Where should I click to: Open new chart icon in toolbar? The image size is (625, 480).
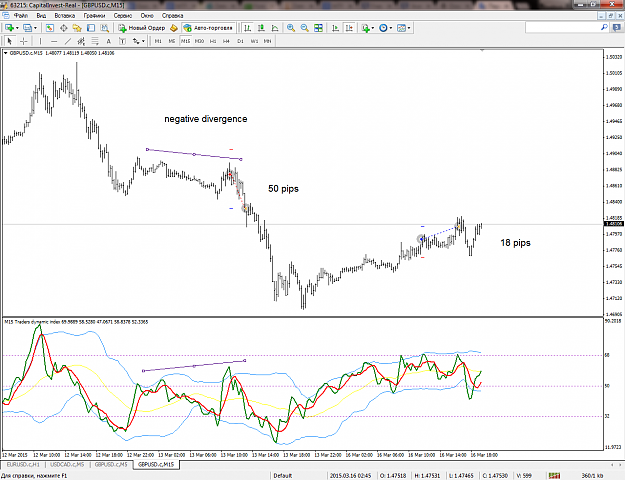coord(9,28)
